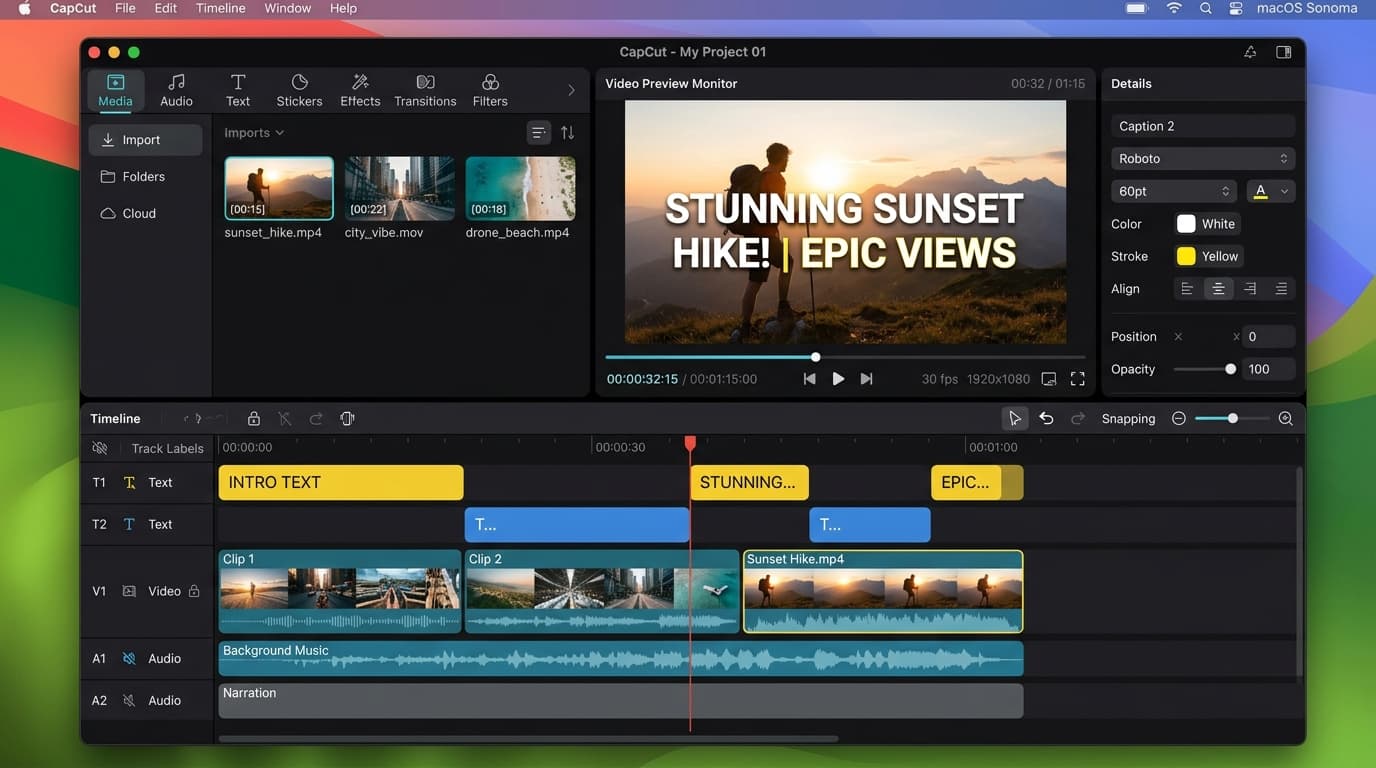The width and height of the screenshot is (1376, 768).
Task: Skip to next frame in preview
Action: pyautogui.click(x=867, y=379)
